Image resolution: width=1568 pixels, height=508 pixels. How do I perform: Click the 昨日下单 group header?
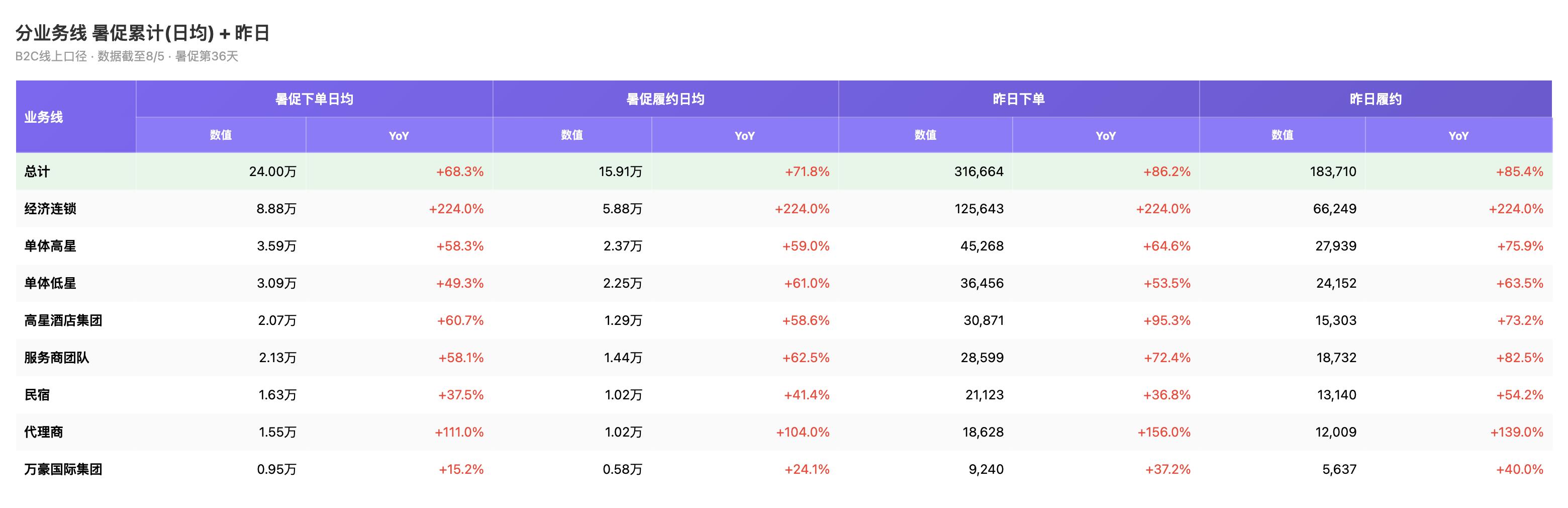(1018, 99)
